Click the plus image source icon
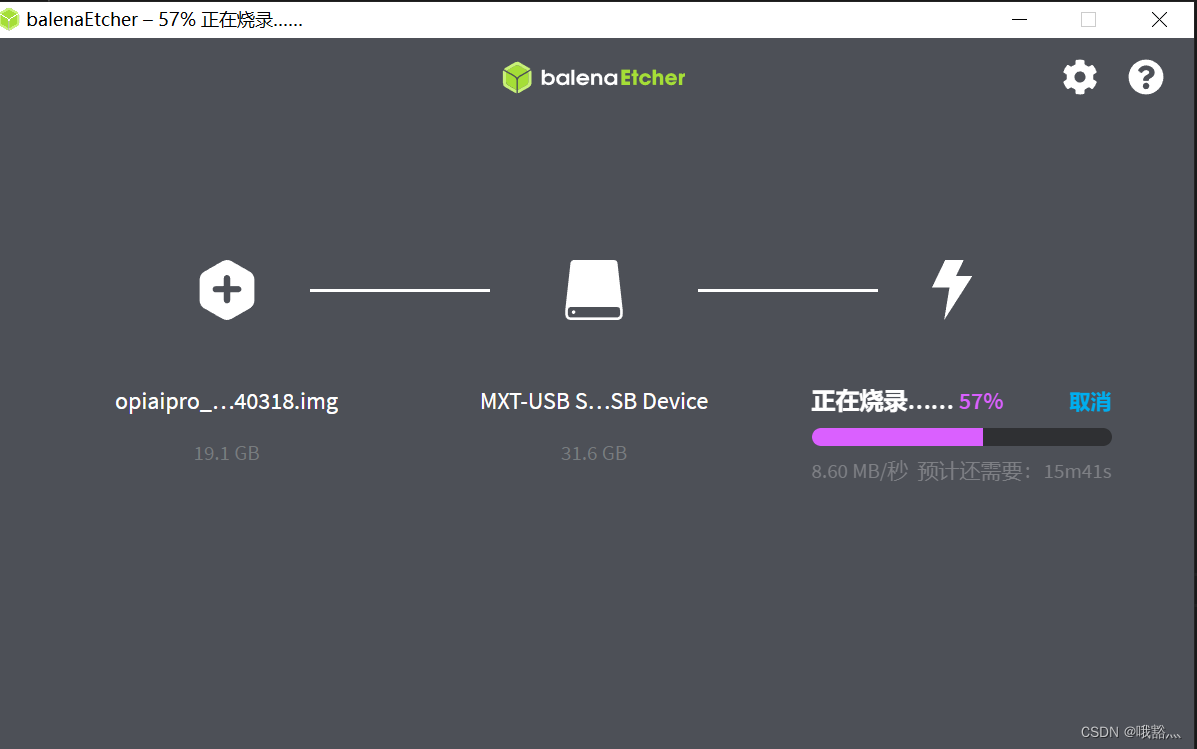1197x749 pixels. click(x=227, y=290)
